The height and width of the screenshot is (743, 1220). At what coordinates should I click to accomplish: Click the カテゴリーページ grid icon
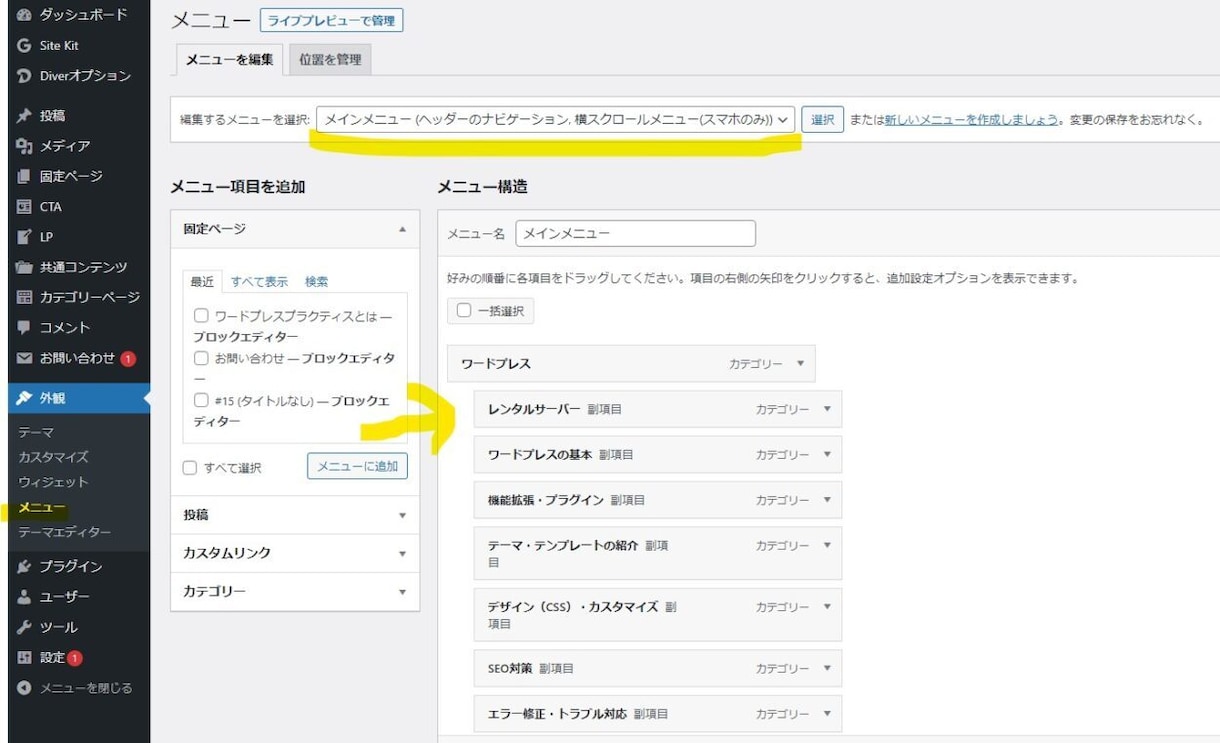[x=25, y=297]
